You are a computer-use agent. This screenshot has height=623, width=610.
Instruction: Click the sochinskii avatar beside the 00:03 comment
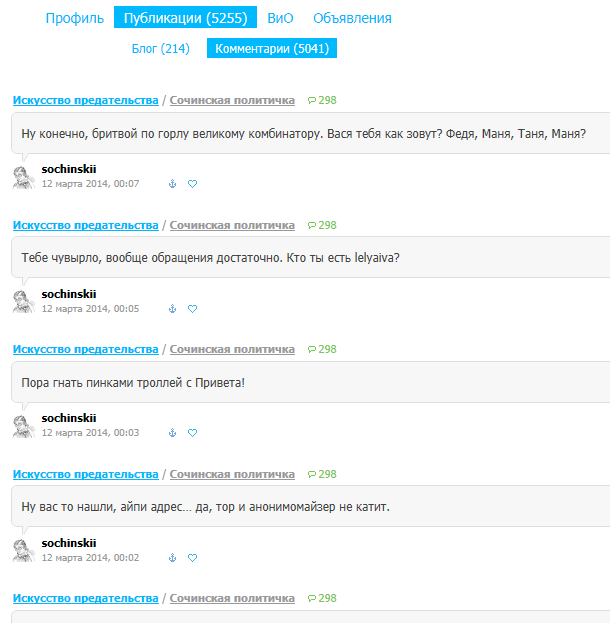(x=23, y=426)
